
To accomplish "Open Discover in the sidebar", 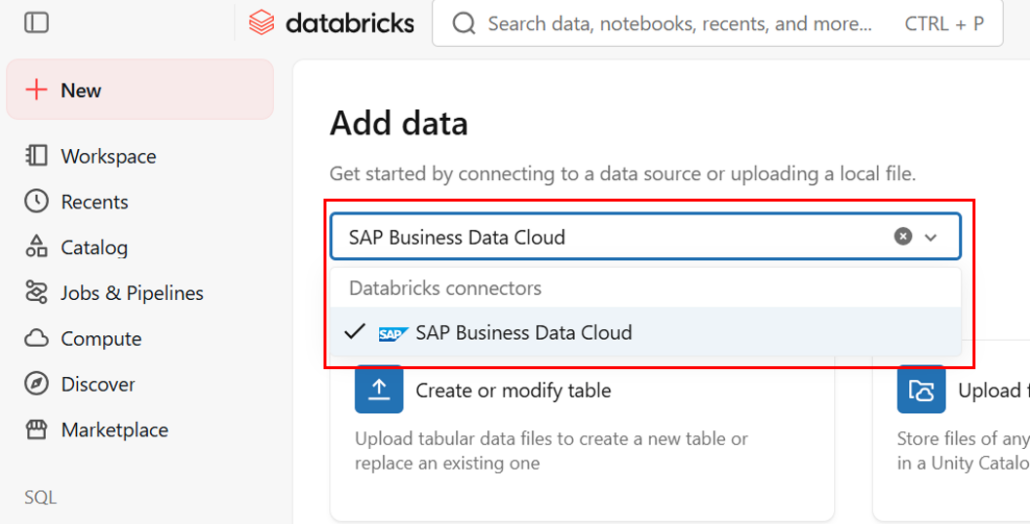I will coord(98,384).
